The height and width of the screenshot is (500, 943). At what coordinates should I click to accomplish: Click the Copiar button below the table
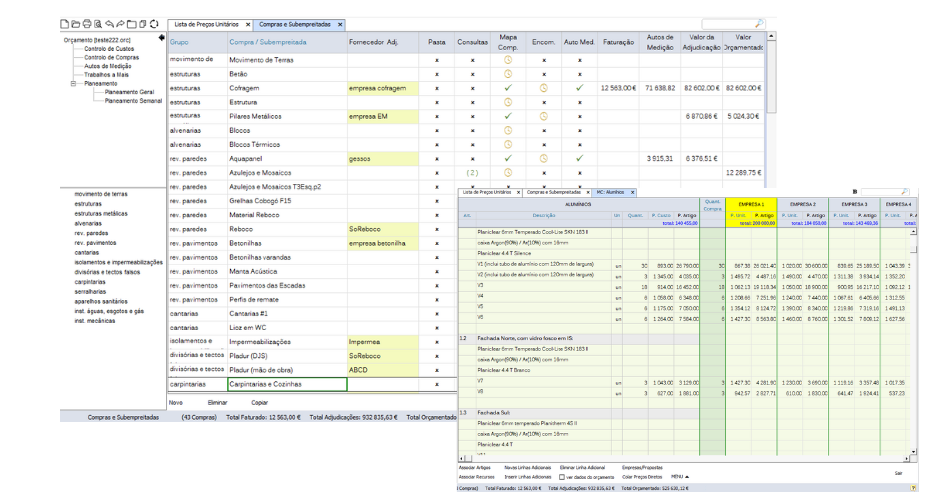[260, 403]
